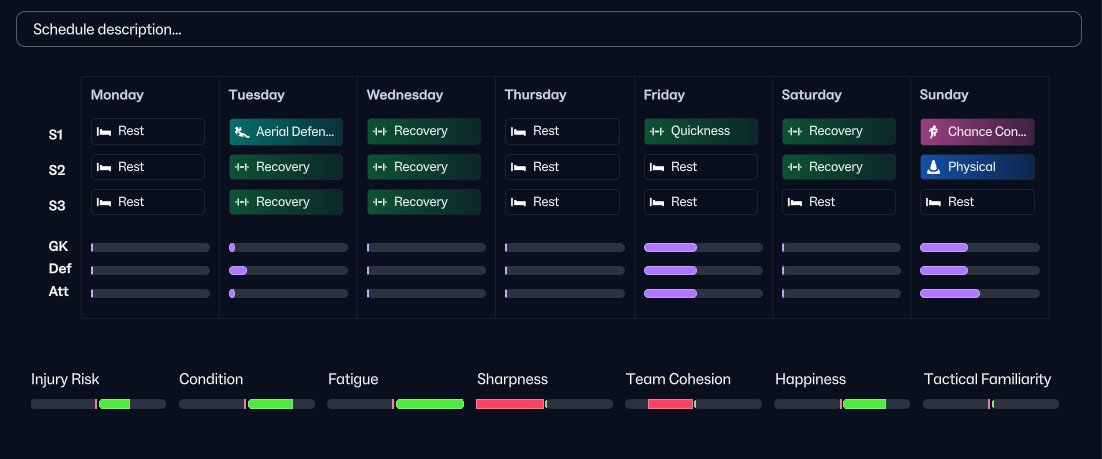Click the Tactical Familiarity label
Screen dimensions: 1102x459
pyautogui.click(x=987, y=380)
